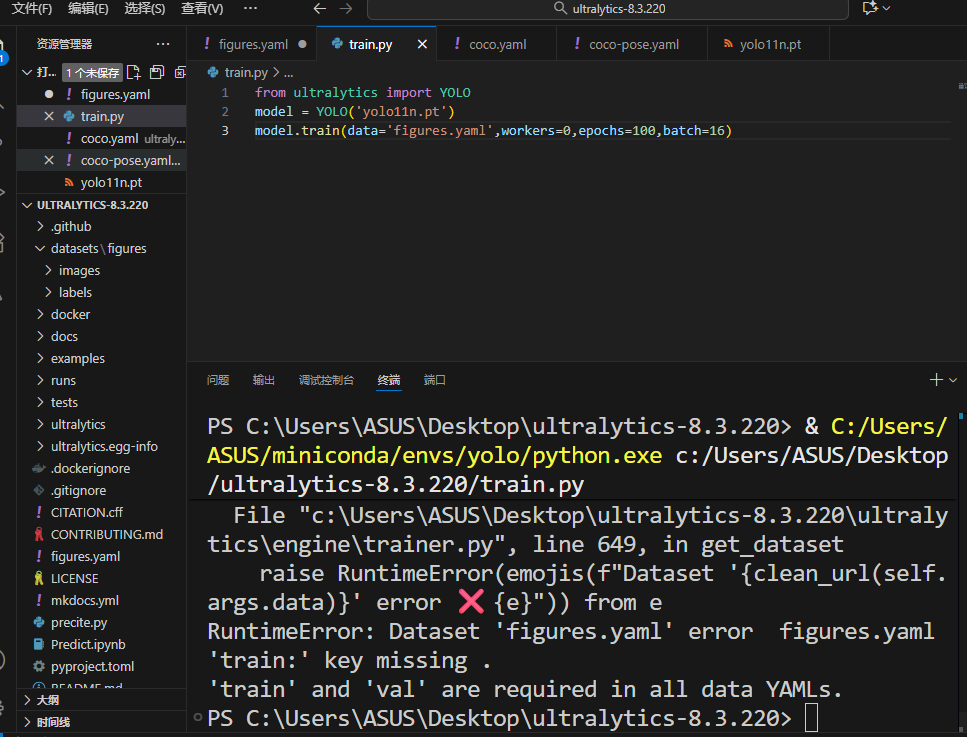This screenshot has height=737, width=967.
Task: Close train.py in open editors list
Action: point(49,116)
